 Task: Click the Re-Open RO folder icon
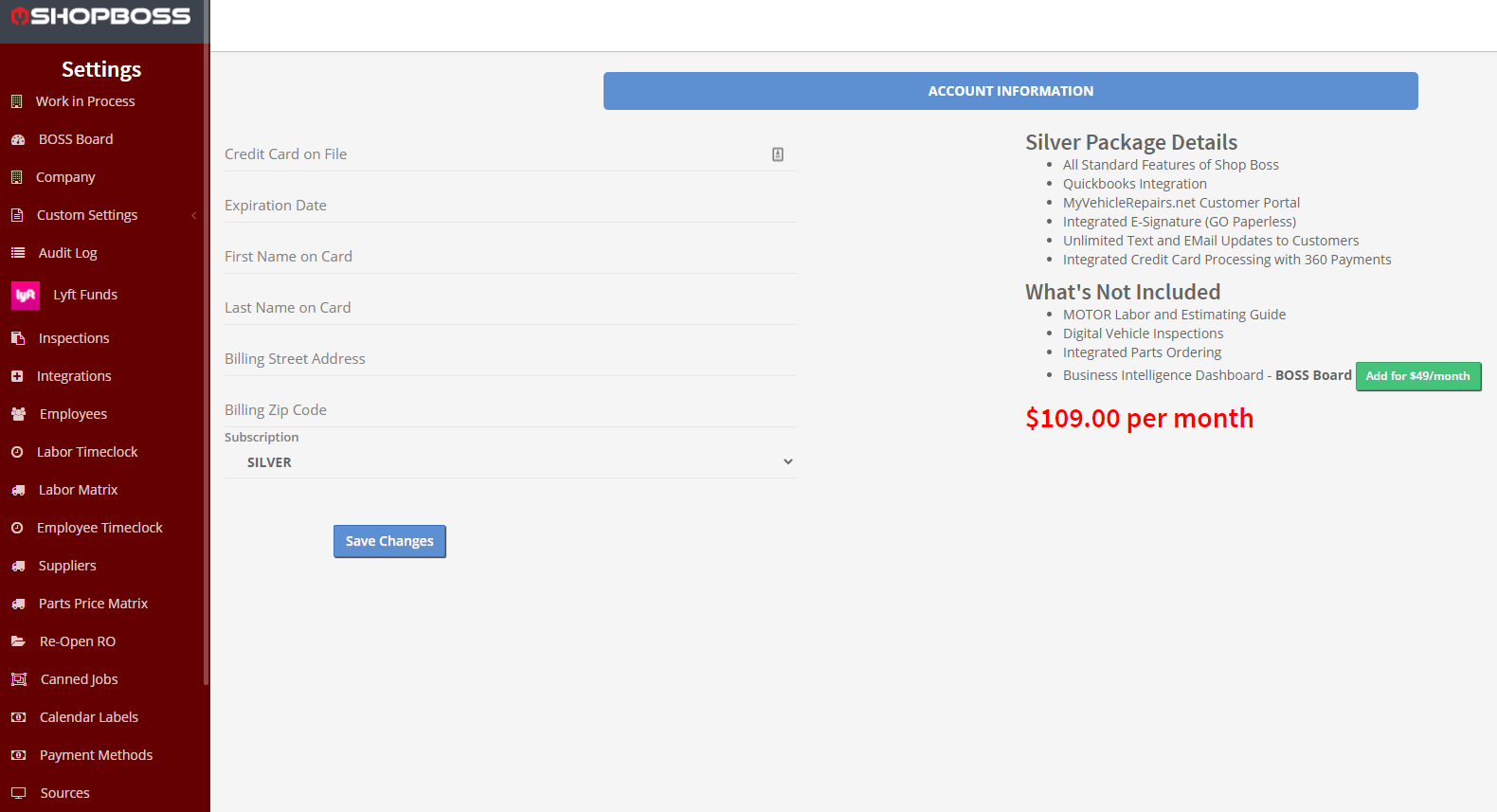coord(18,641)
